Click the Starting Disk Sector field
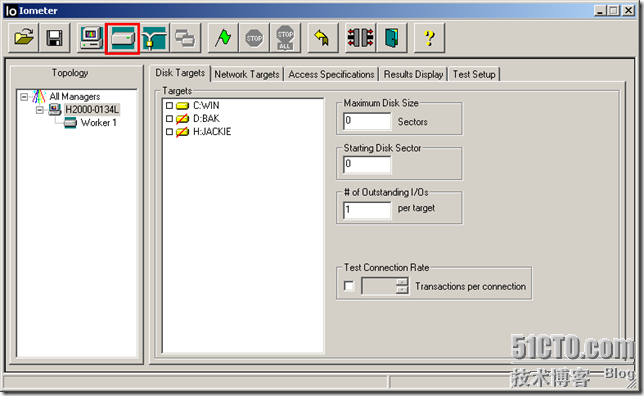Screen dimensions: 644x396 367,165
